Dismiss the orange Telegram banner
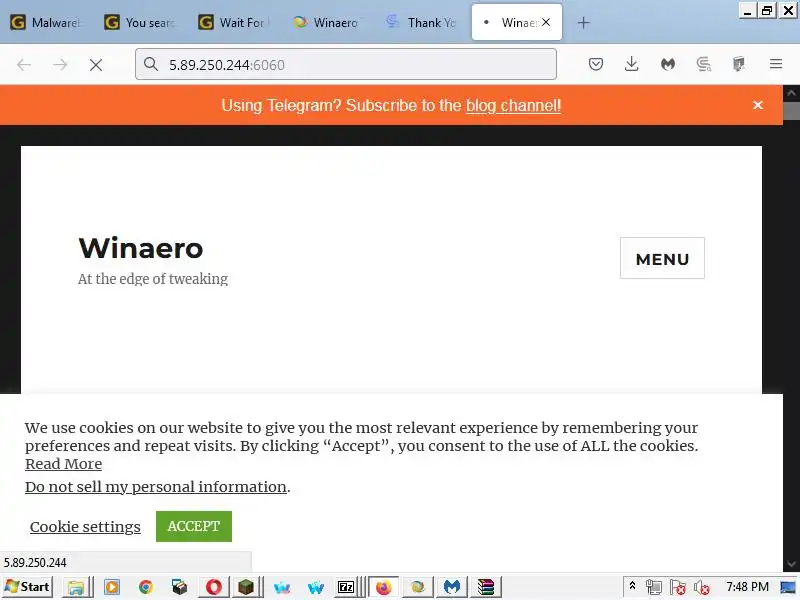This screenshot has width=800, height=600. (758, 105)
